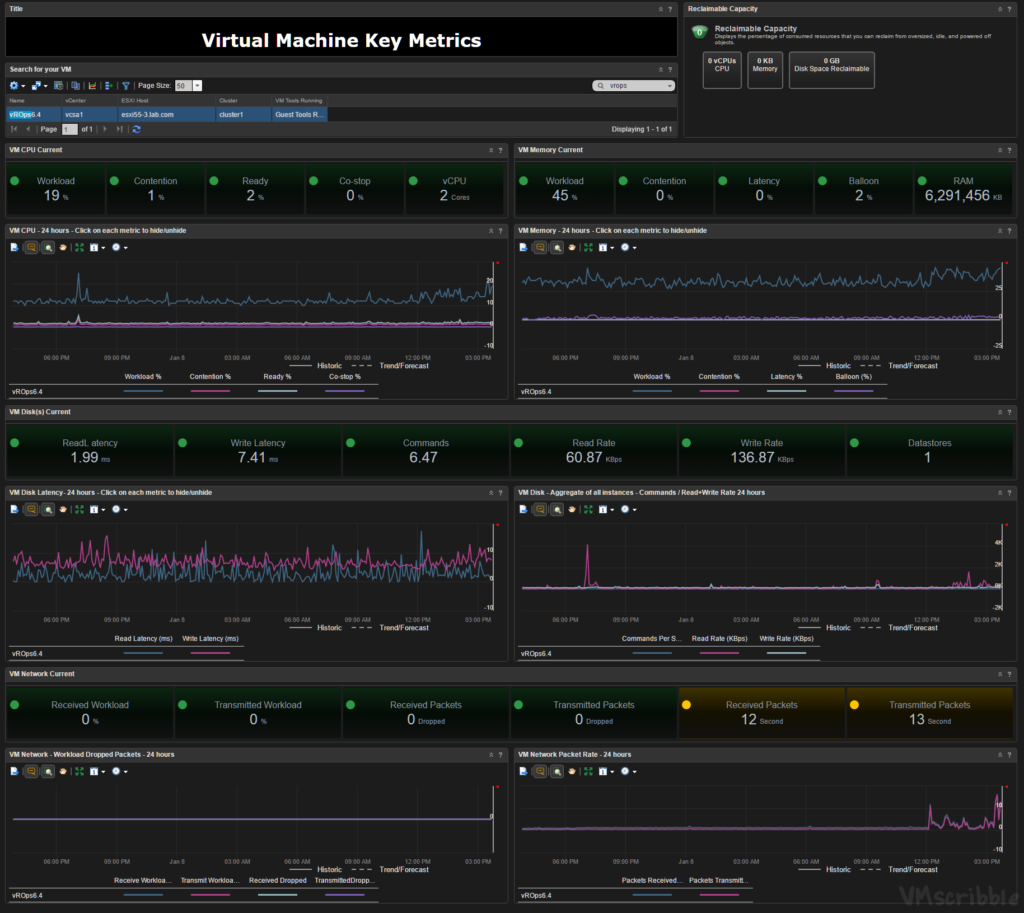
Task: Click the Memory reclaimable capacity box
Action: point(765,70)
